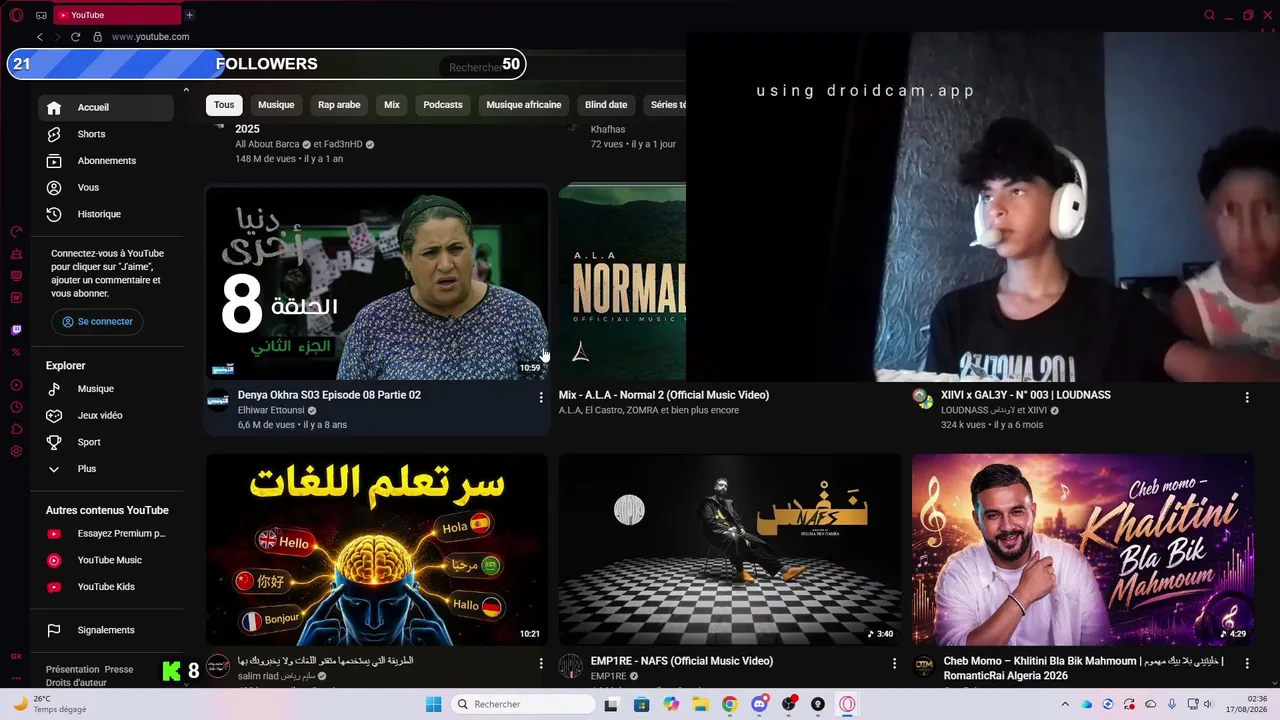Open the Opera sidebar history clock icon
1280x720 pixels.
(x=16, y=407)
